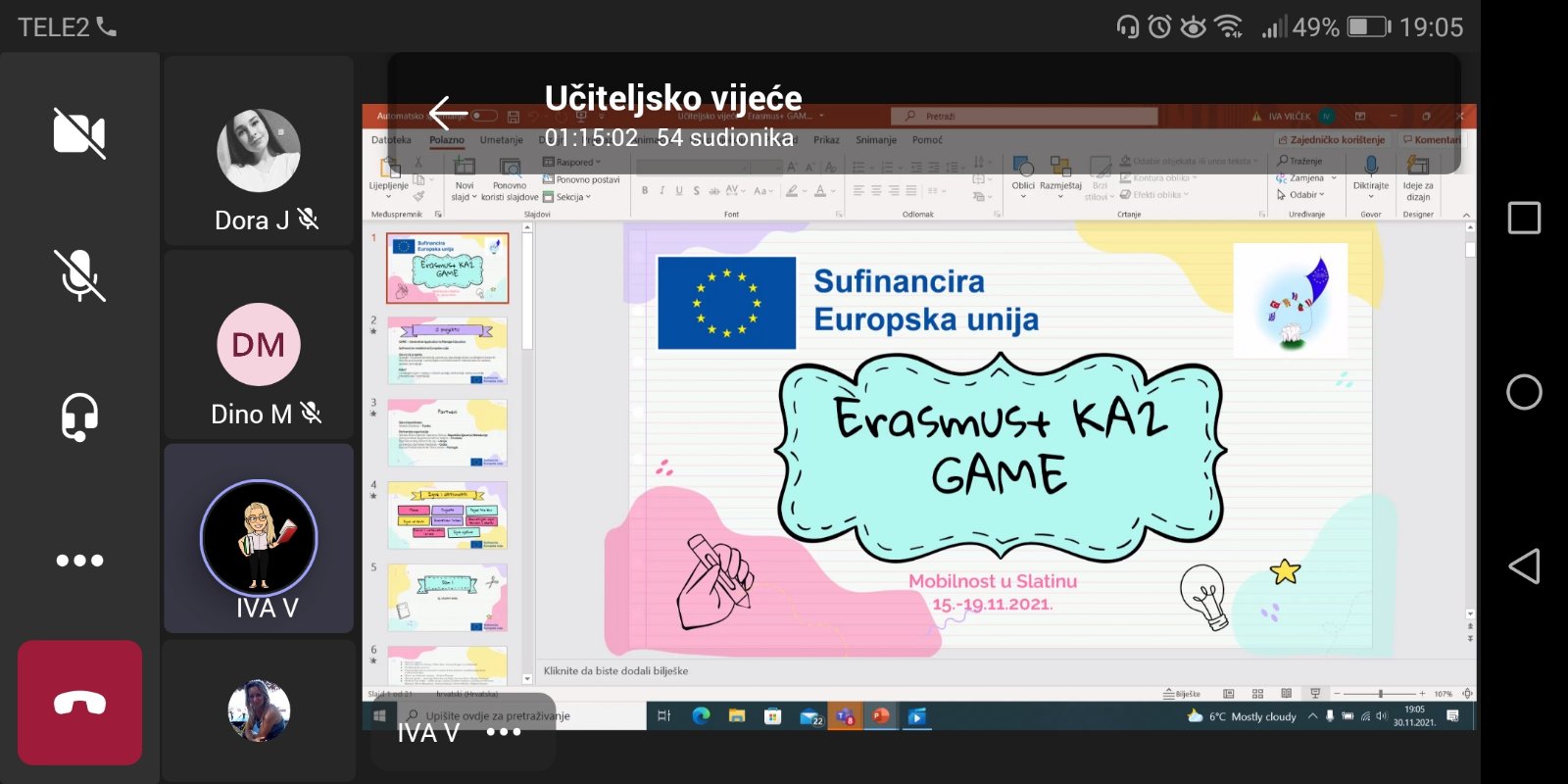Screen dimensions: 1568x784
Task: Open the '6°C Mostly cloudy' weather widget
Action: coord(1242,716)
